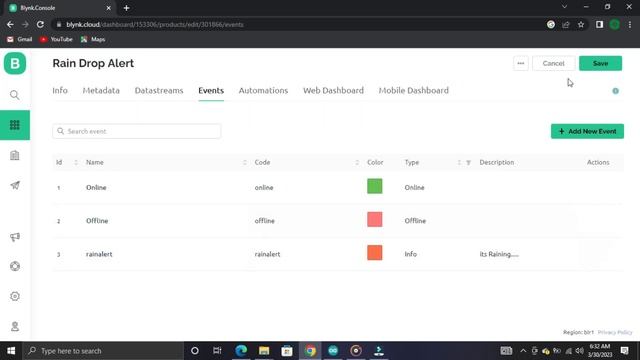Open the user profile icon in the sidebar
The image size is (640, 360).
pos(15,327)
